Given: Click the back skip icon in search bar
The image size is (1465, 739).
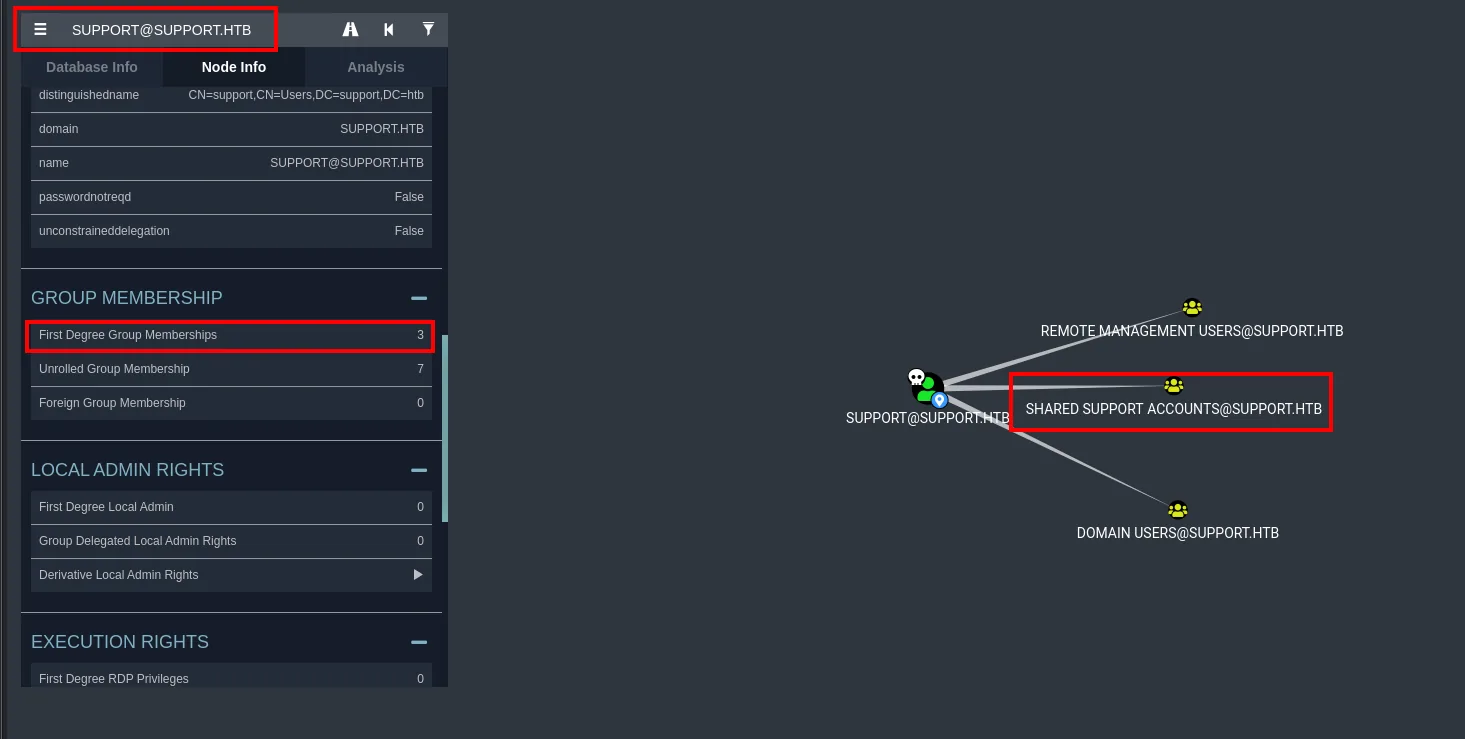Looking at the screenshot, I should tap(389, 30).
